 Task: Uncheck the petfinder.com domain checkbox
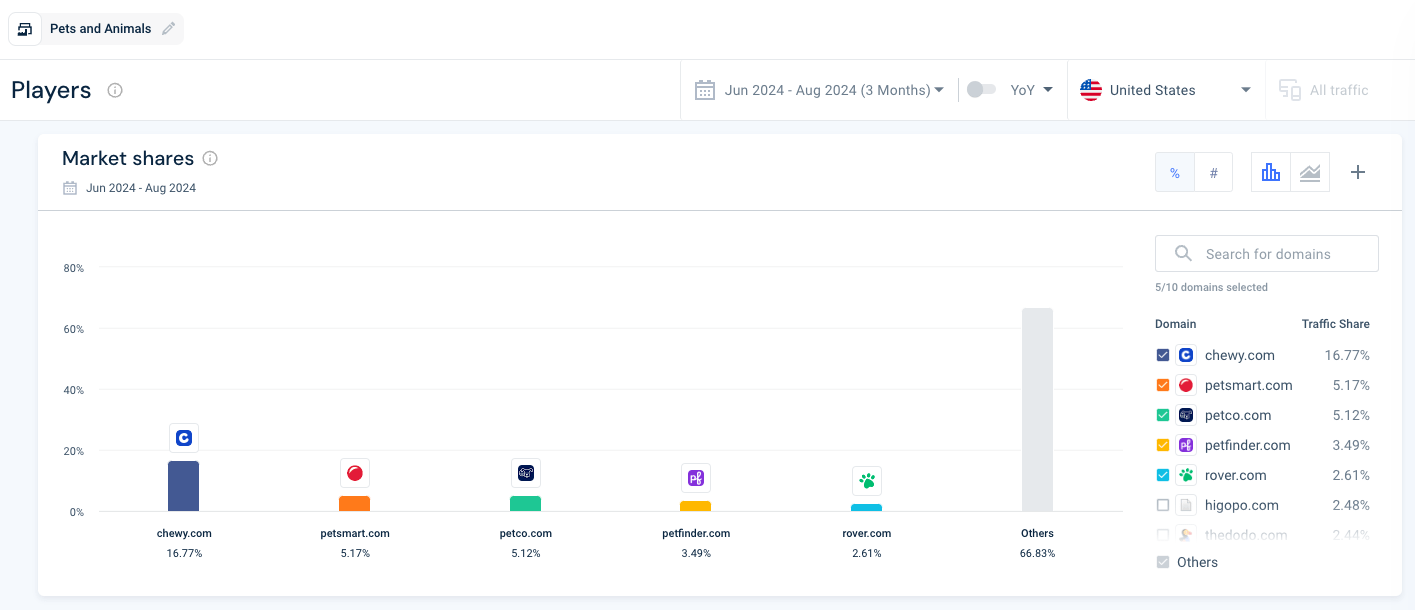[x=1162, y=445]
